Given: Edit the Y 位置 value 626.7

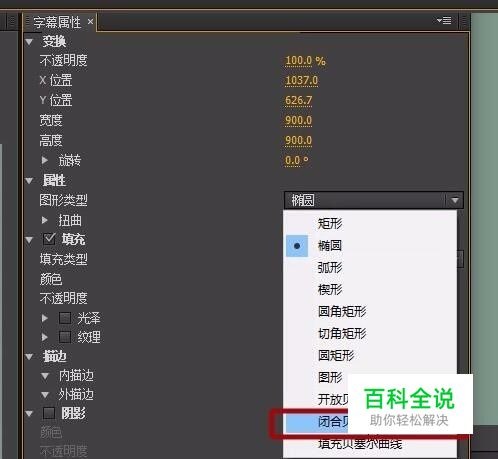Looking at the screenshot, I should pos(298,100).
